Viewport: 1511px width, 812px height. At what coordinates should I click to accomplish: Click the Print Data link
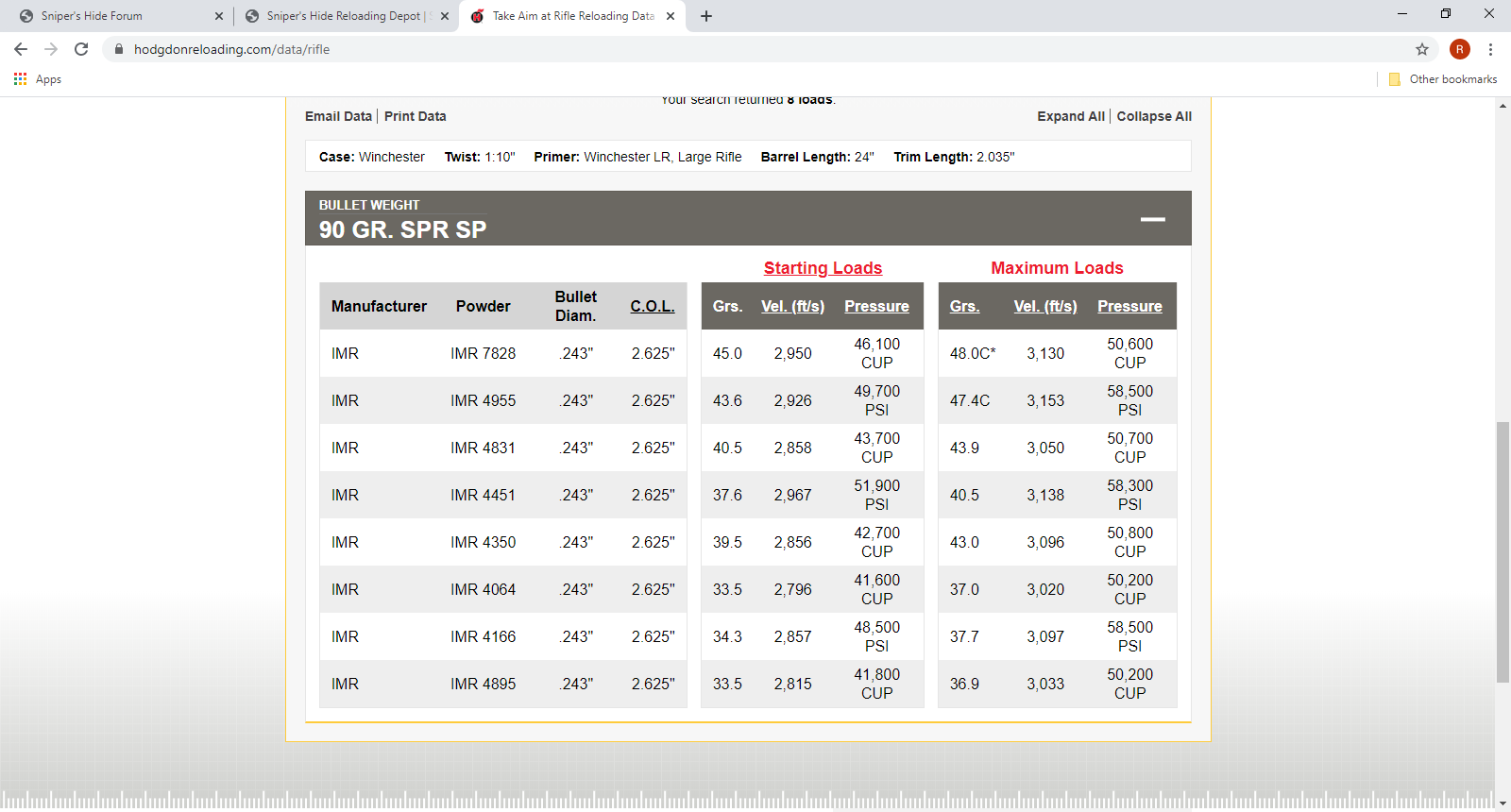point(416,116)
